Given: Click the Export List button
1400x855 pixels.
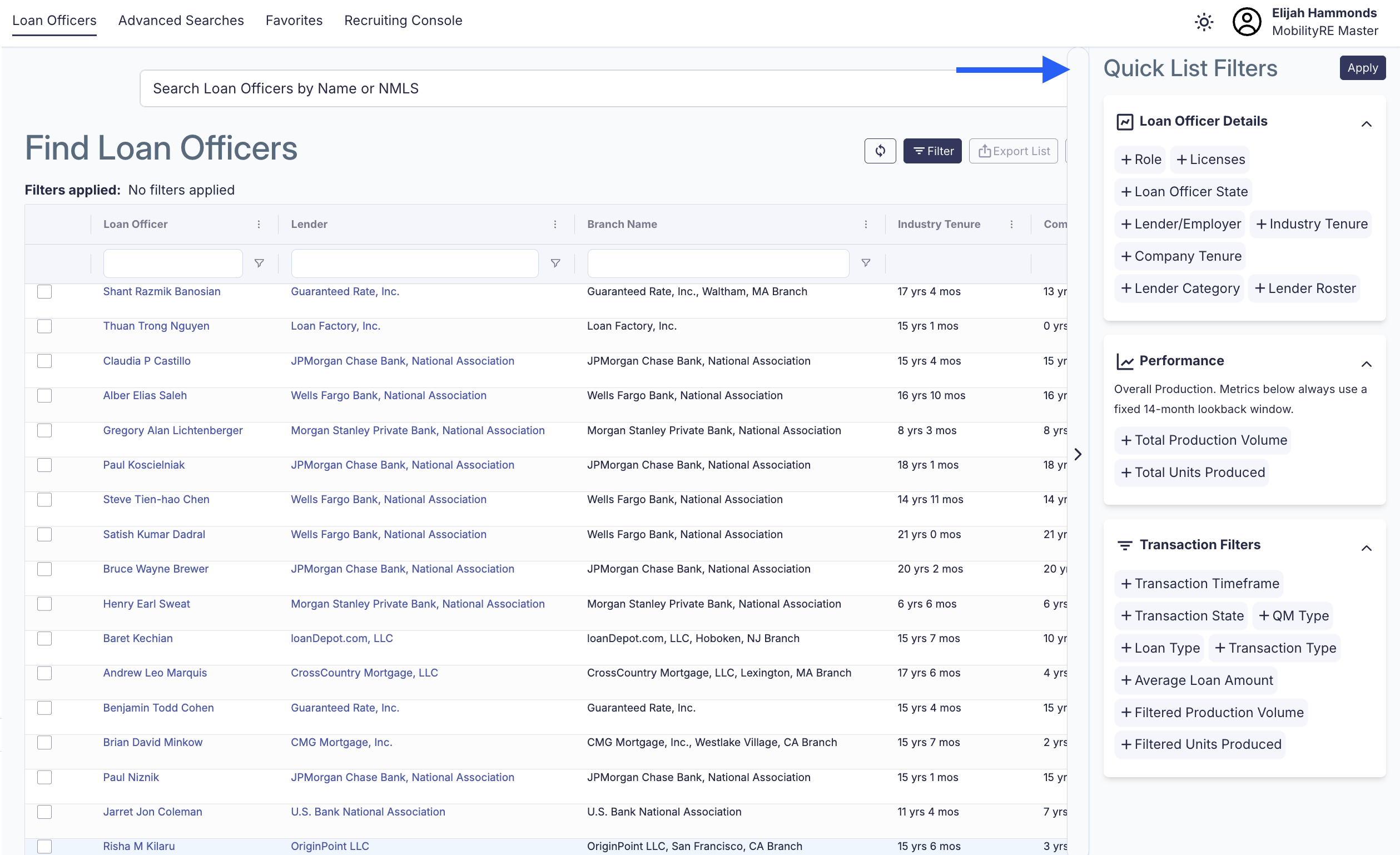Looking at the screenshot, I should point(1013,151).
